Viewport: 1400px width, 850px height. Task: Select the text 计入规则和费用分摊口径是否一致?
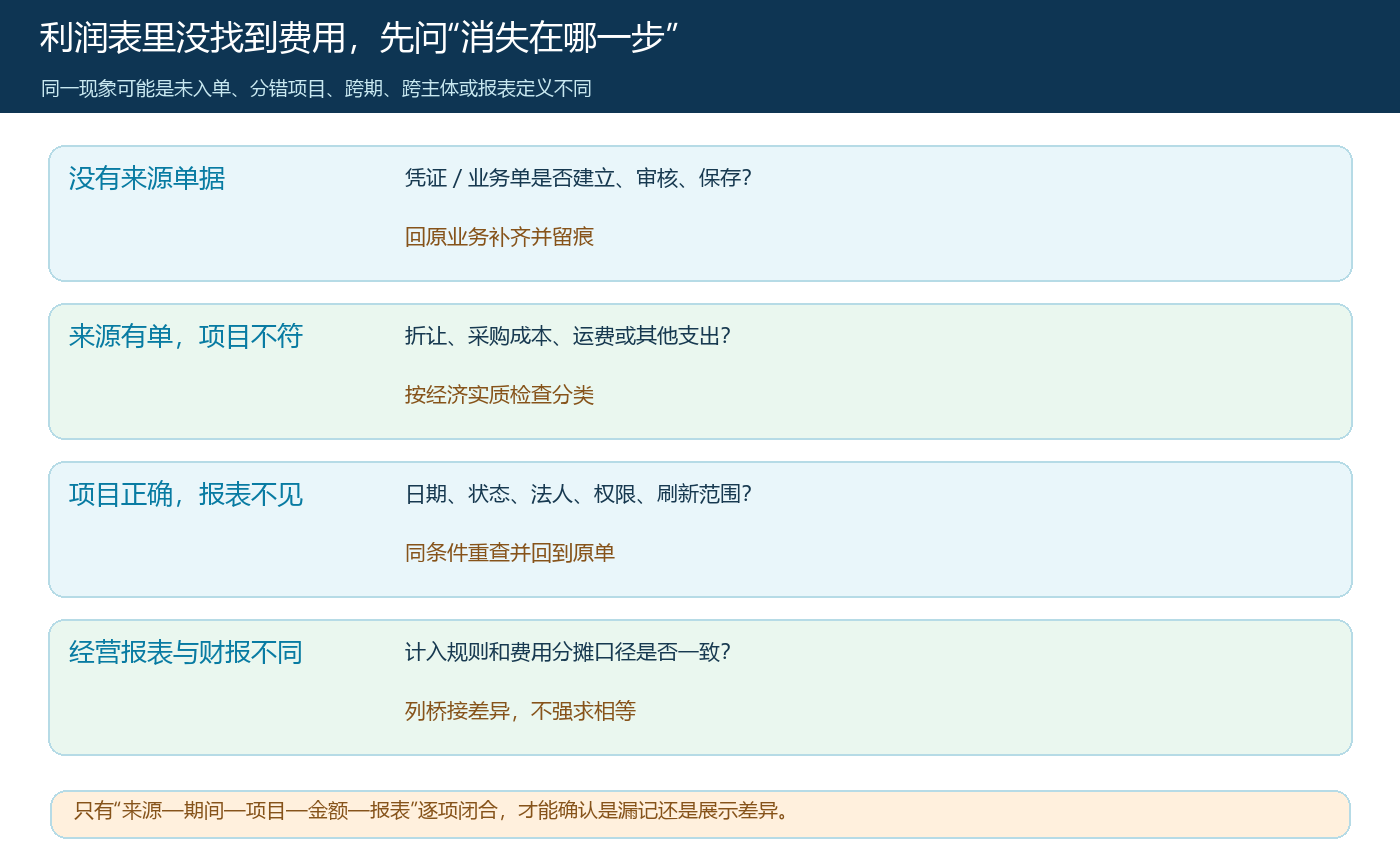(568, 652)
